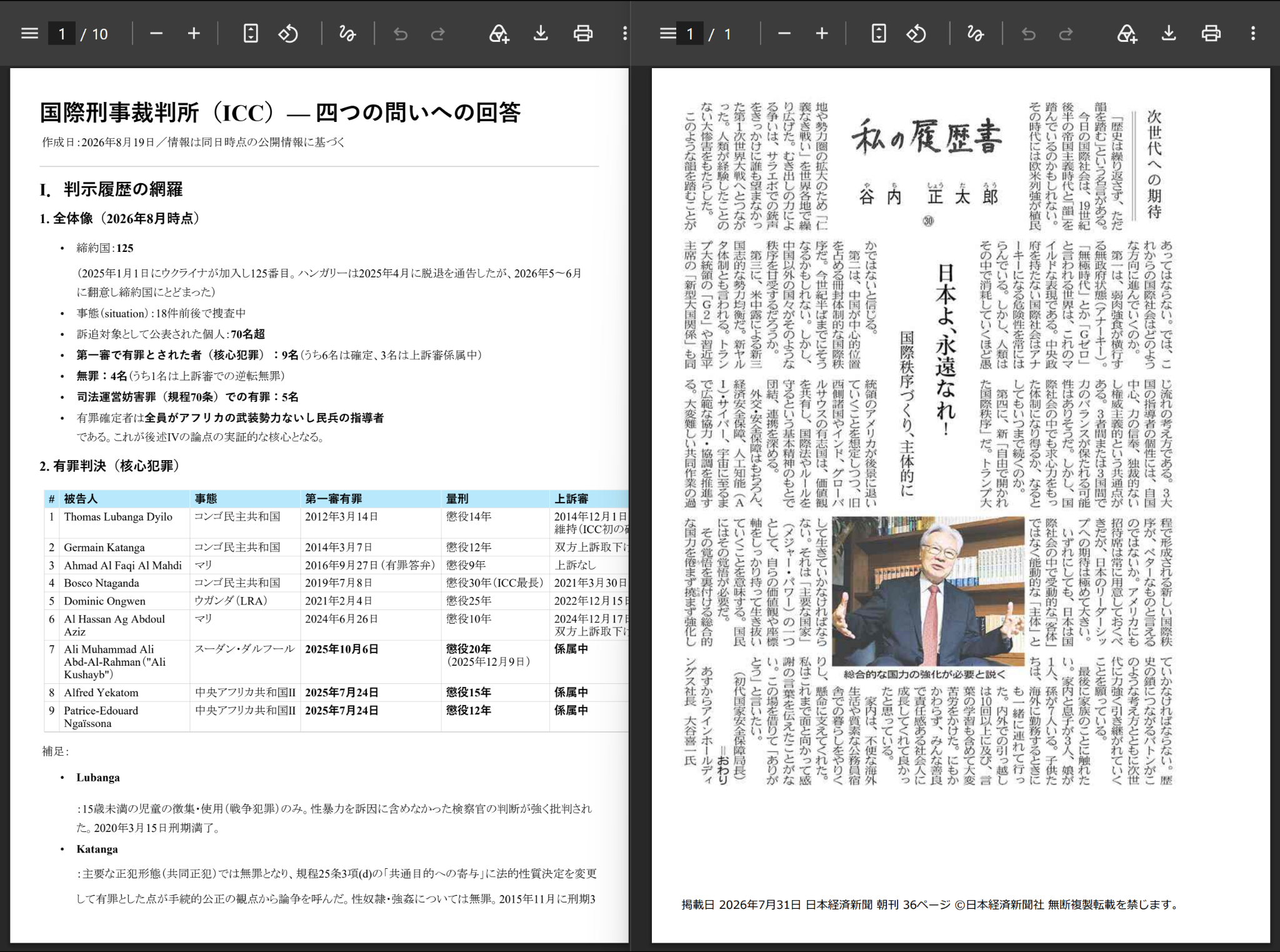
Task: Click the Alfred Yekatom table cell
Action: coord(124,693)
